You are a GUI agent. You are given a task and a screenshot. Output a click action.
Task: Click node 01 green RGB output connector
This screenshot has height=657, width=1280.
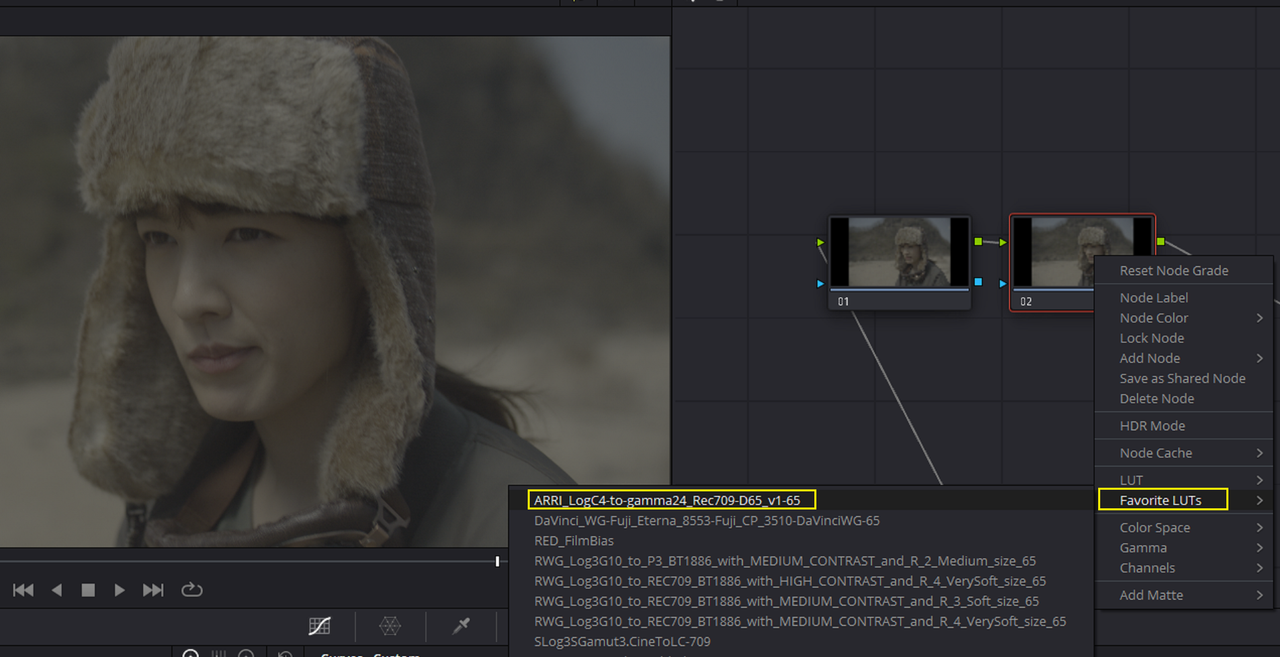coord(978,242)
